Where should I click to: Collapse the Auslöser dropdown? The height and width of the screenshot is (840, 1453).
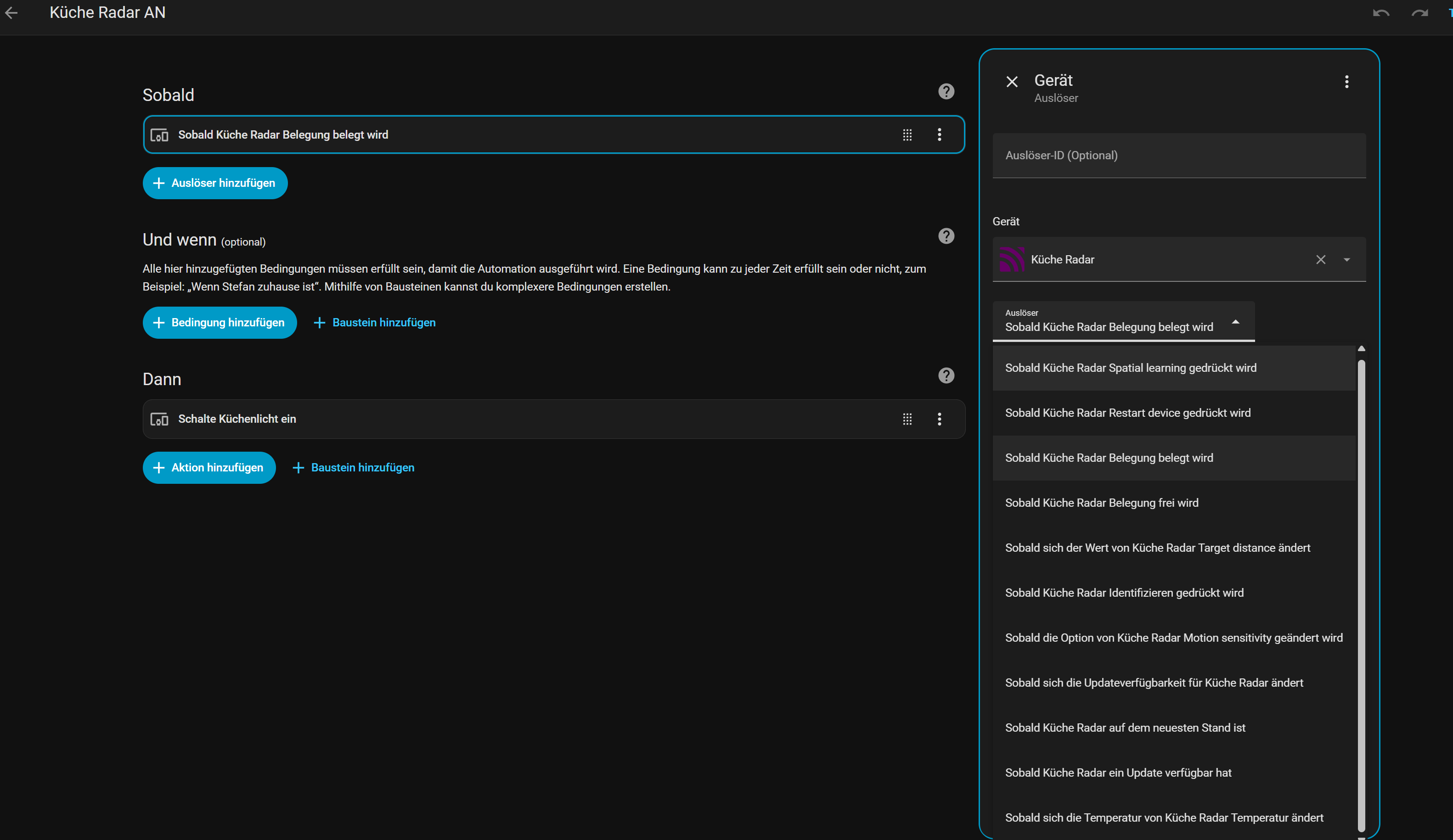(1235, 322)
